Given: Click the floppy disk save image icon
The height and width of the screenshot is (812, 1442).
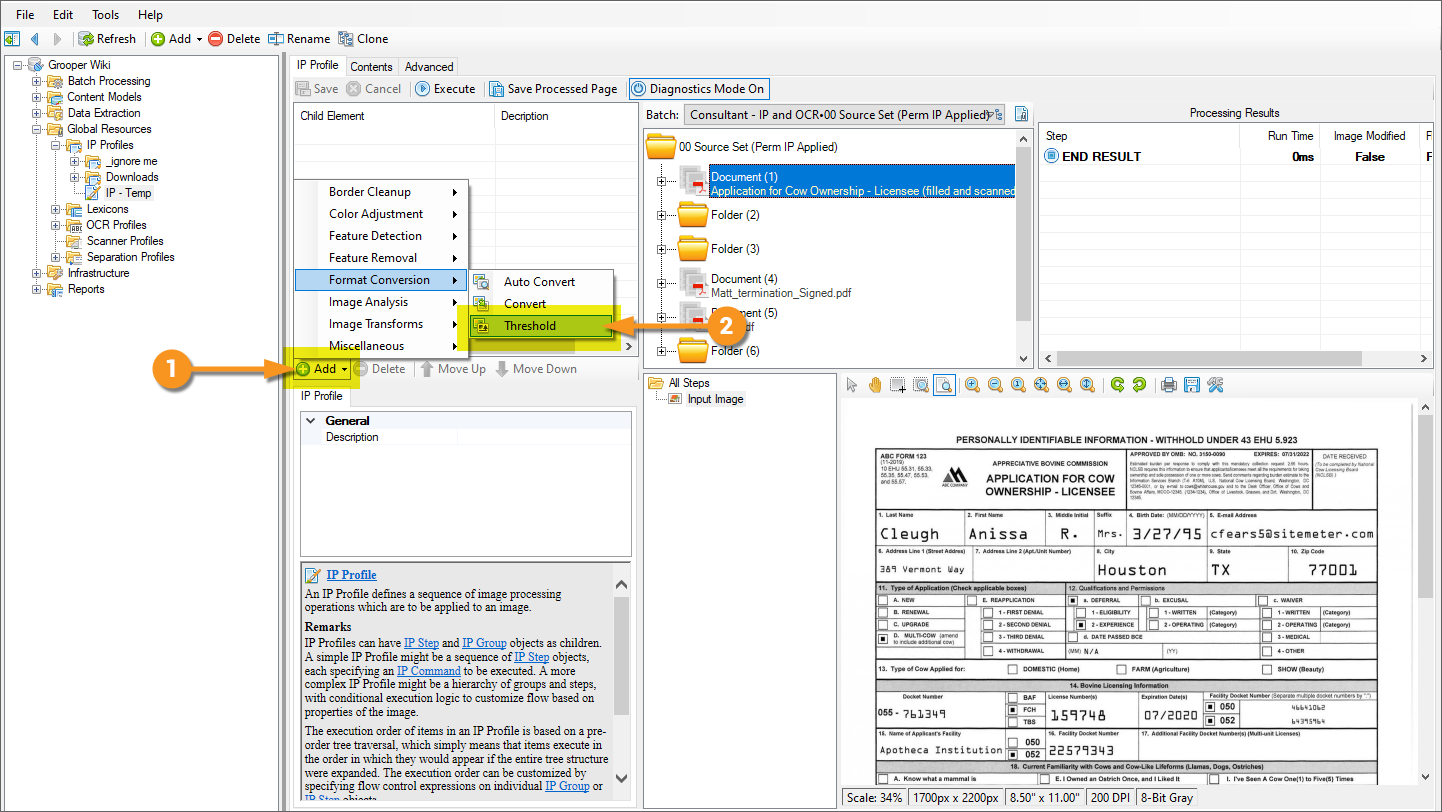Looking at the screenshot, I should point(1191,385).
